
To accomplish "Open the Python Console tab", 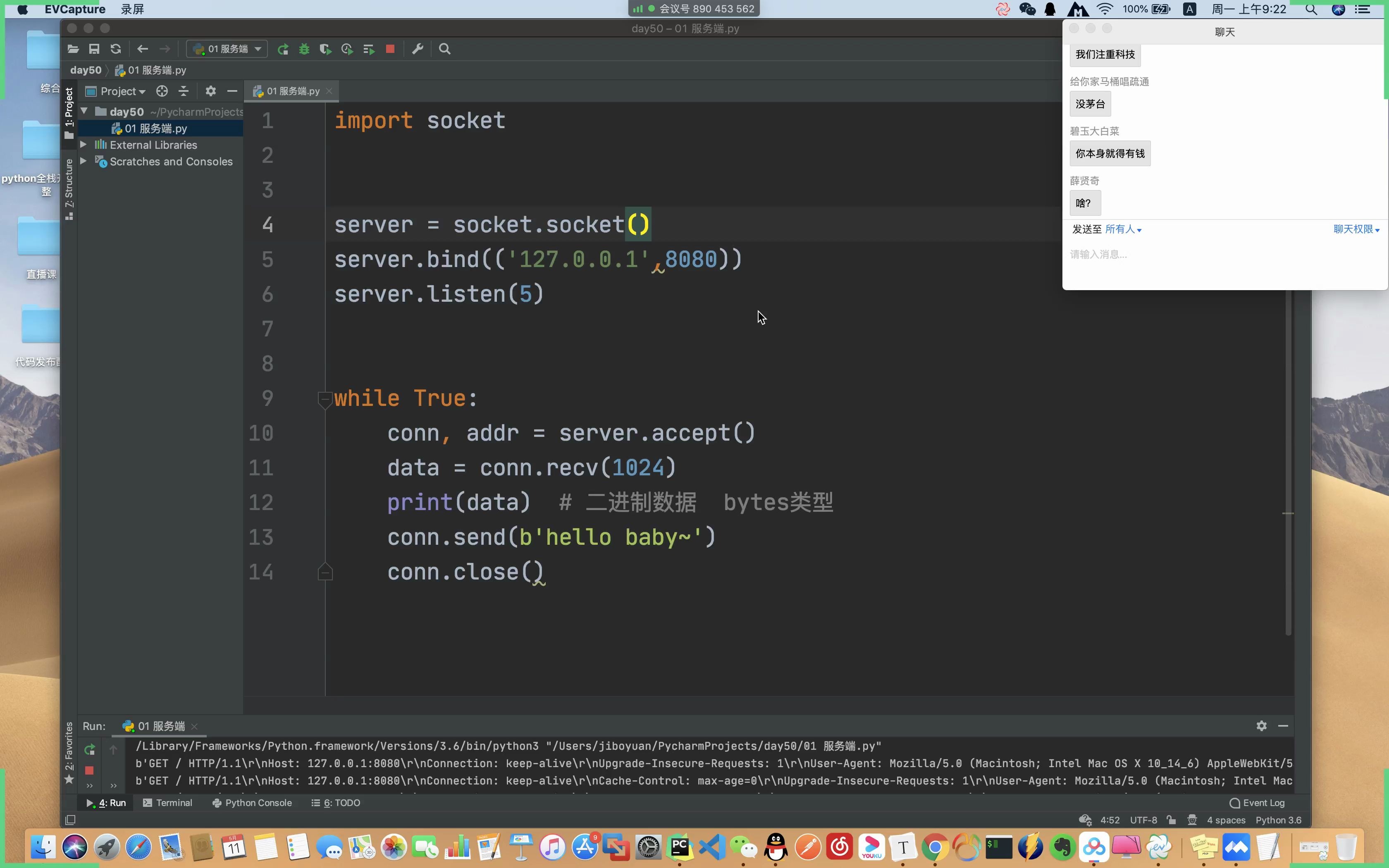I will point(252,803).
